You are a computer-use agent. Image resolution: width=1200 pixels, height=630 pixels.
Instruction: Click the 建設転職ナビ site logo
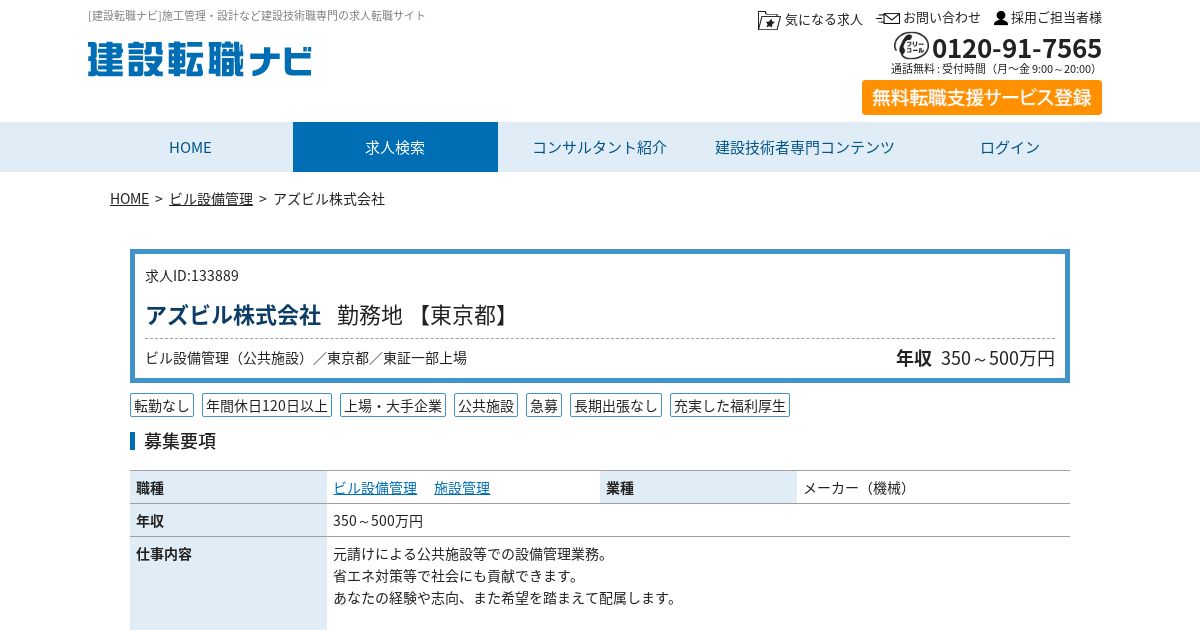200,60
